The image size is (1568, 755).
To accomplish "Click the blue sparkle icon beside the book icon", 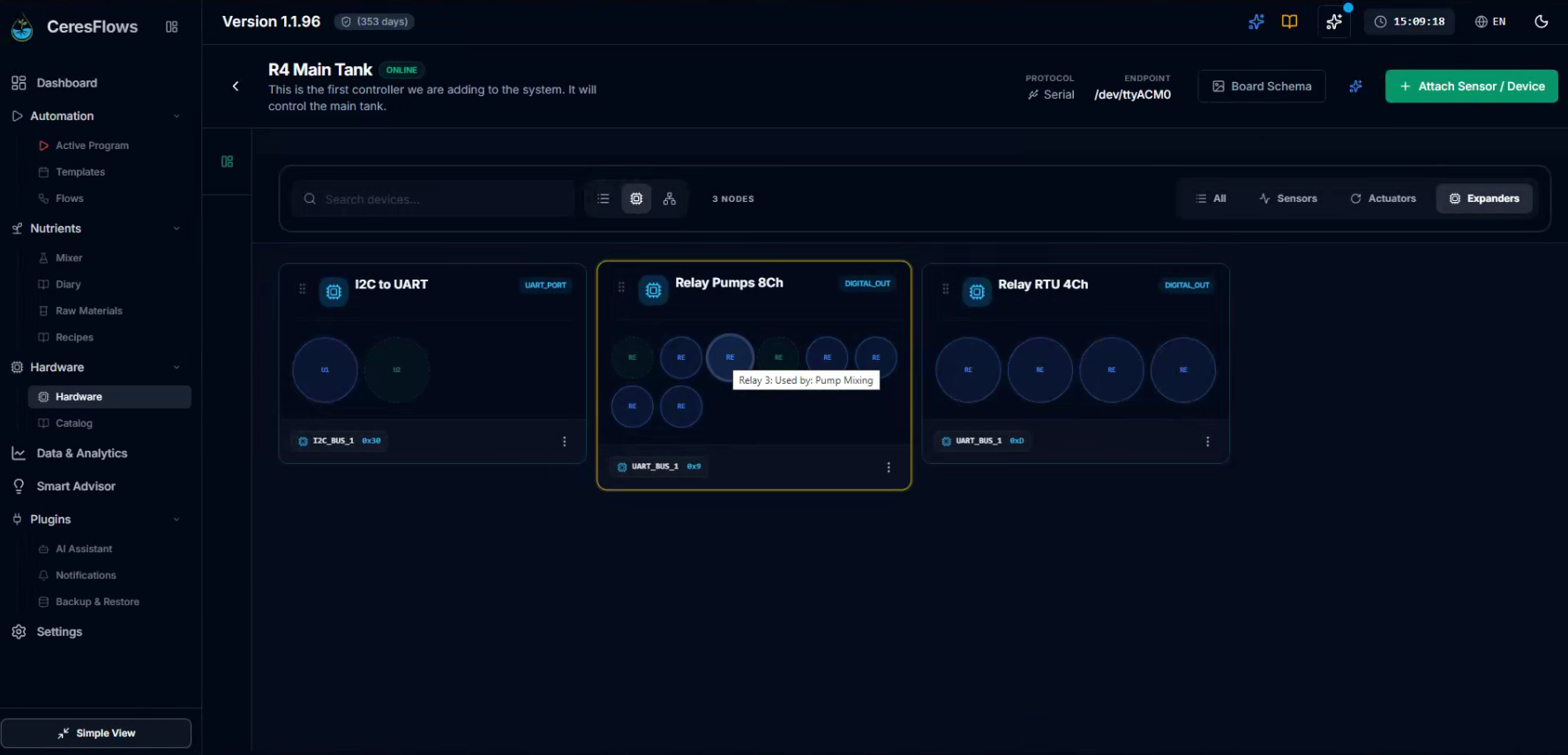I will pyautogui.click(x=1257, y=22).
